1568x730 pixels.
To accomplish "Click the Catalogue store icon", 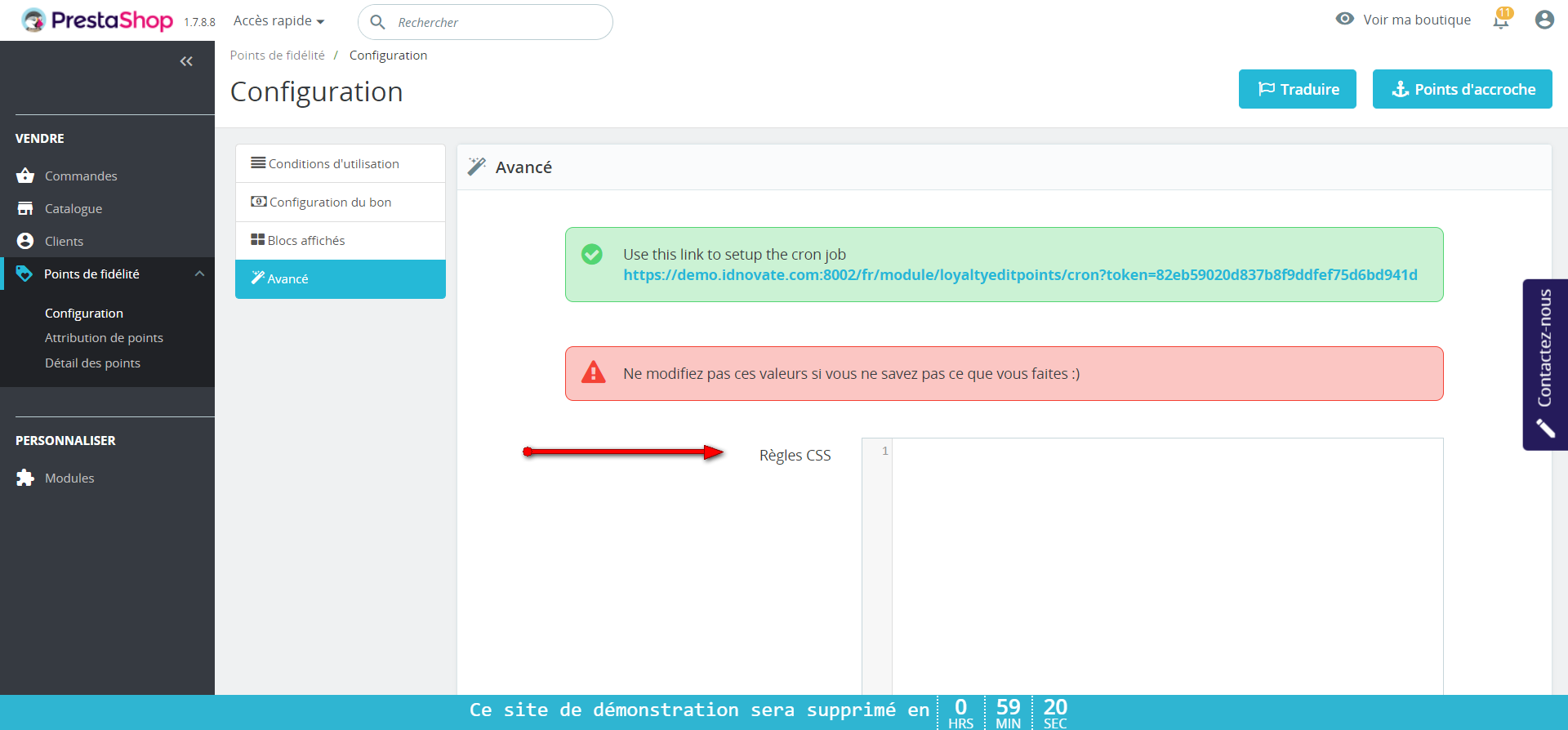I will 25,208.
